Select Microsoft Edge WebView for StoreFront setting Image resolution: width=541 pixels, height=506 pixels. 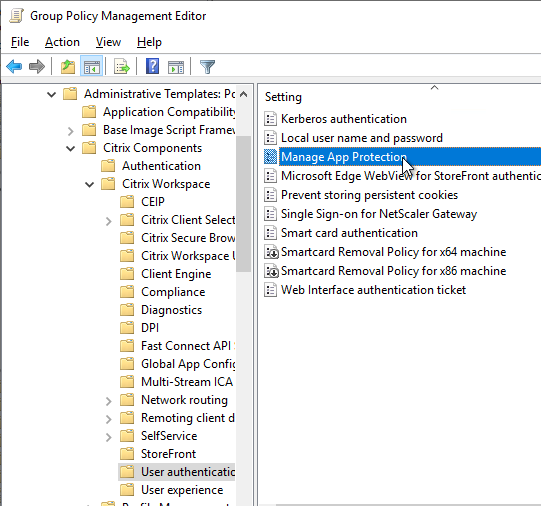(x=411, y=176)
